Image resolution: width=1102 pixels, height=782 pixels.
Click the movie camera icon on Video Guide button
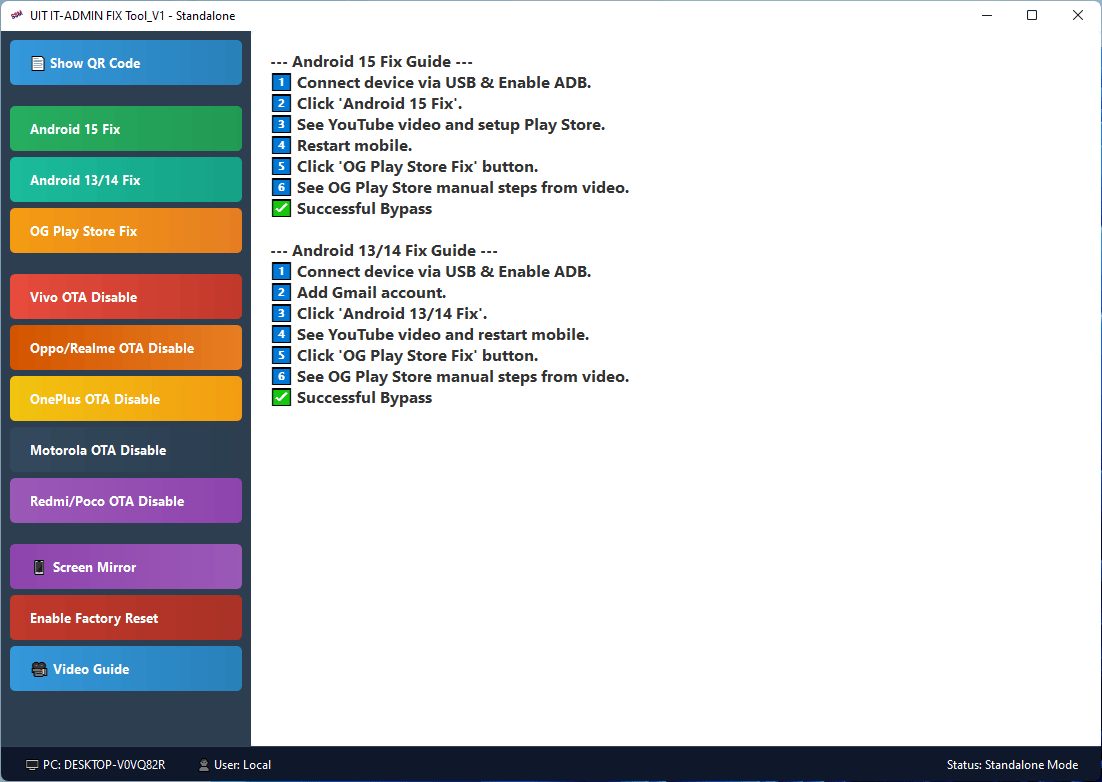[x=39, y=668]
